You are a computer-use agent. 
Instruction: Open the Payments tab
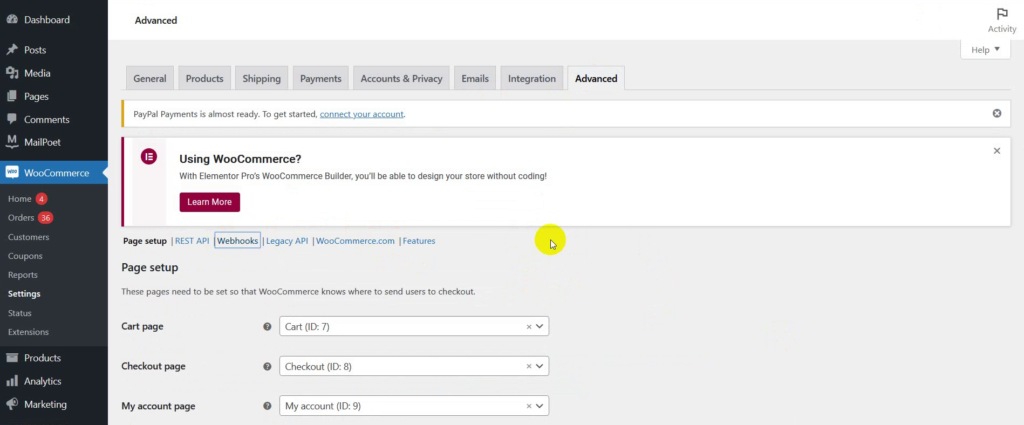tap(321, 78)
